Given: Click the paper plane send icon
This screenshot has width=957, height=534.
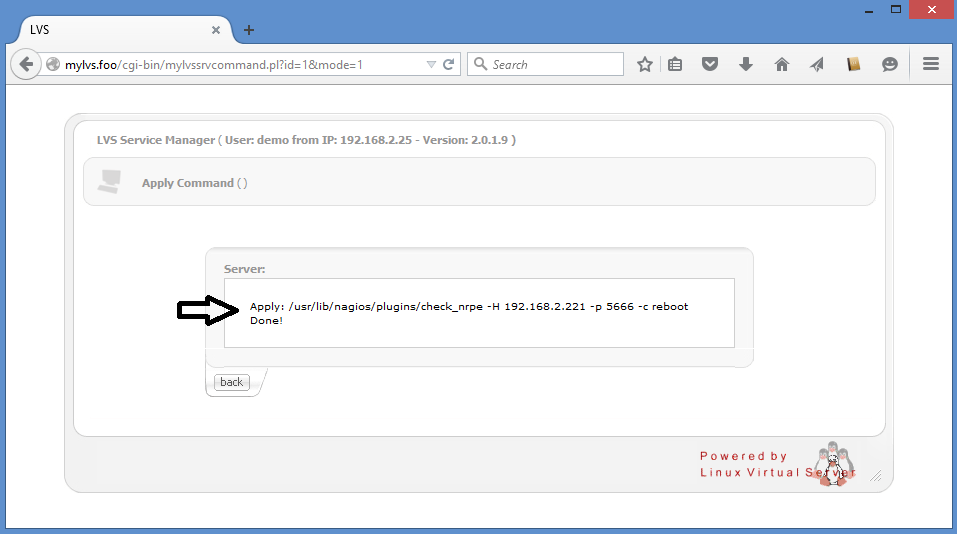Looking at the screenshot, I should point(817,64).
